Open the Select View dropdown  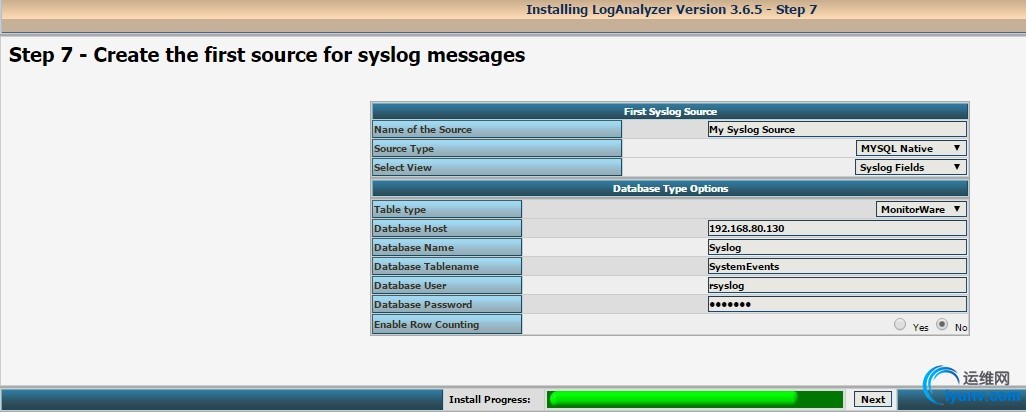[x=911, y=167]
